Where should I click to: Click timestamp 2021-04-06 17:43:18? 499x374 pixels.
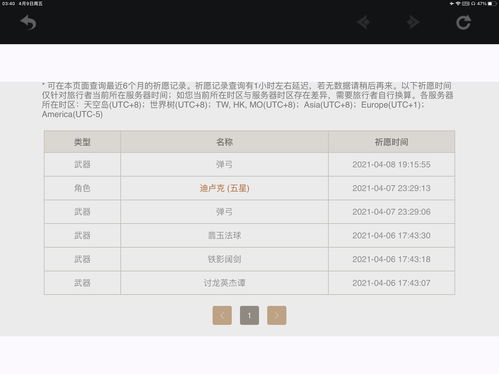tap(392, 259)
